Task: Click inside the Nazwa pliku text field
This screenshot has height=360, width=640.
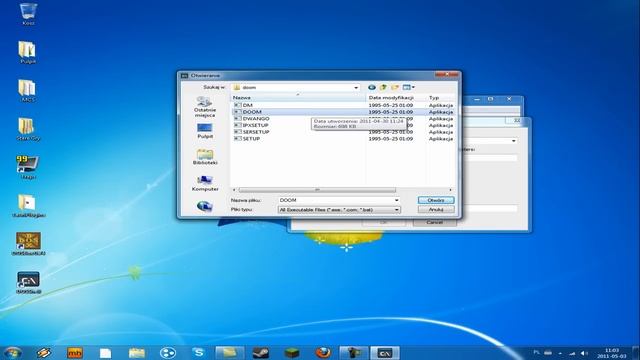Action: [x=336, y=200]
